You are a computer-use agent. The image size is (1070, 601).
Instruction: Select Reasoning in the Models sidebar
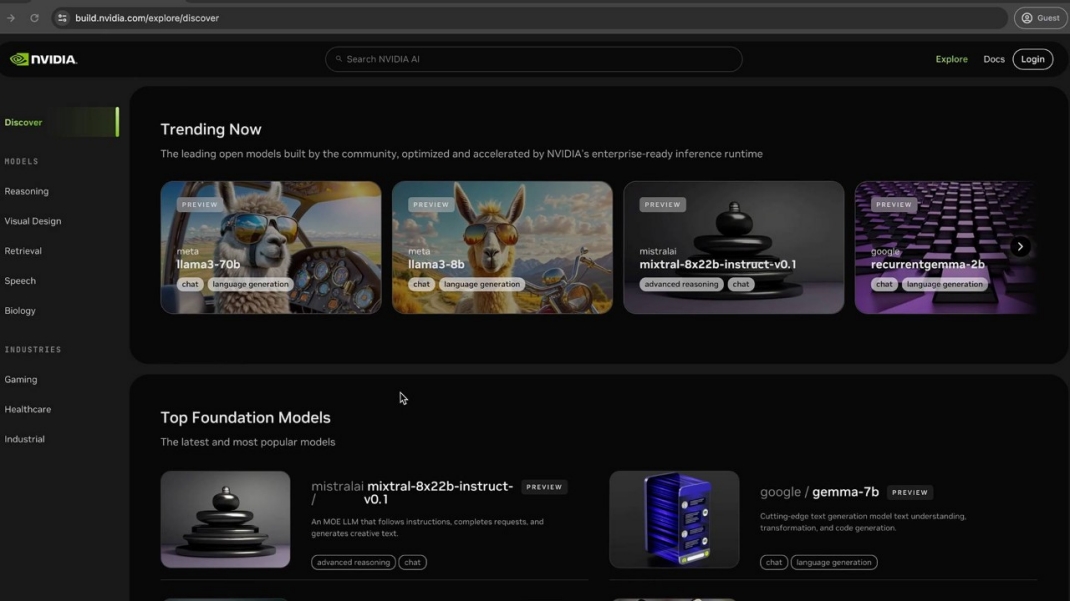27,191
